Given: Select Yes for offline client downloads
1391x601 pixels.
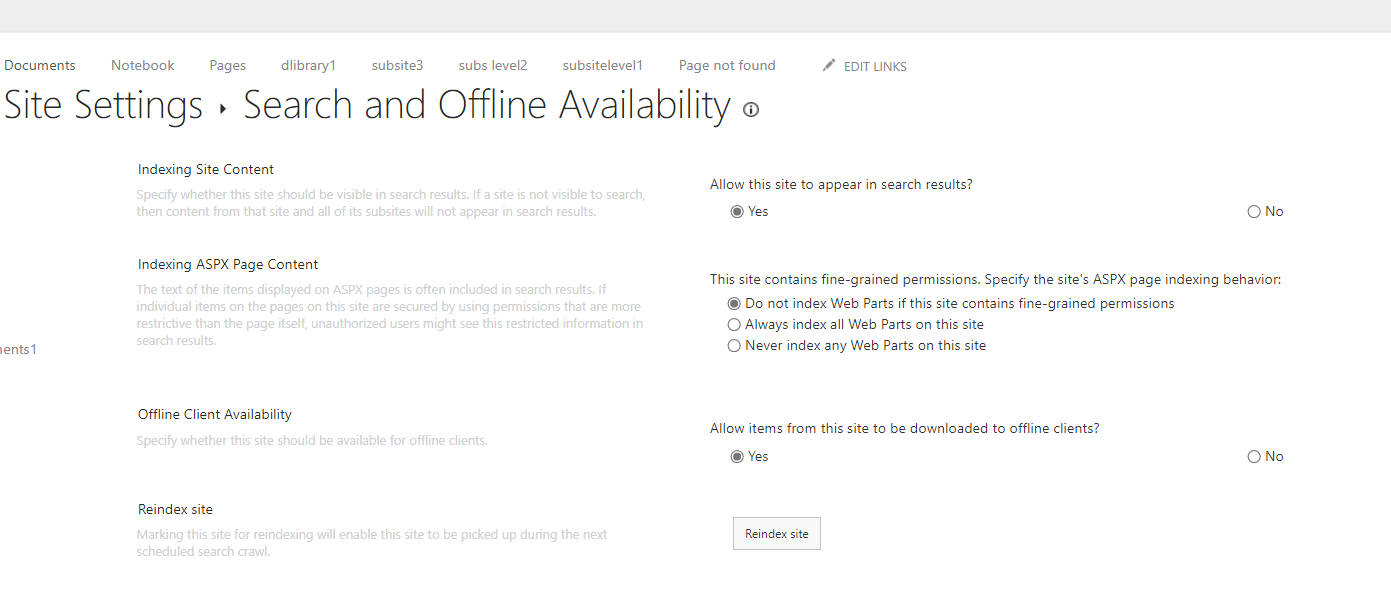Looking at the screenshot, I should (737, 457).
